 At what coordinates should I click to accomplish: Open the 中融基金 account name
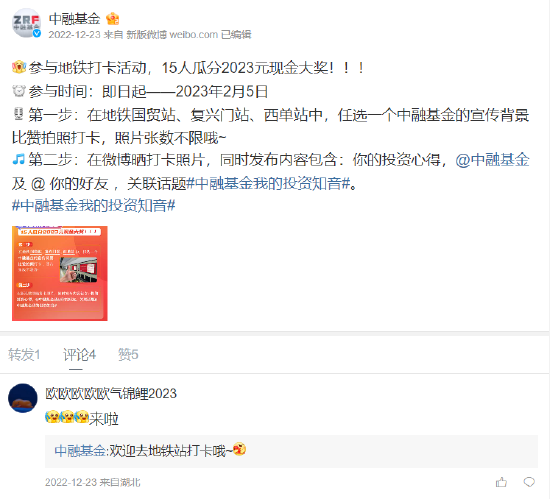[x=75, y=19]
